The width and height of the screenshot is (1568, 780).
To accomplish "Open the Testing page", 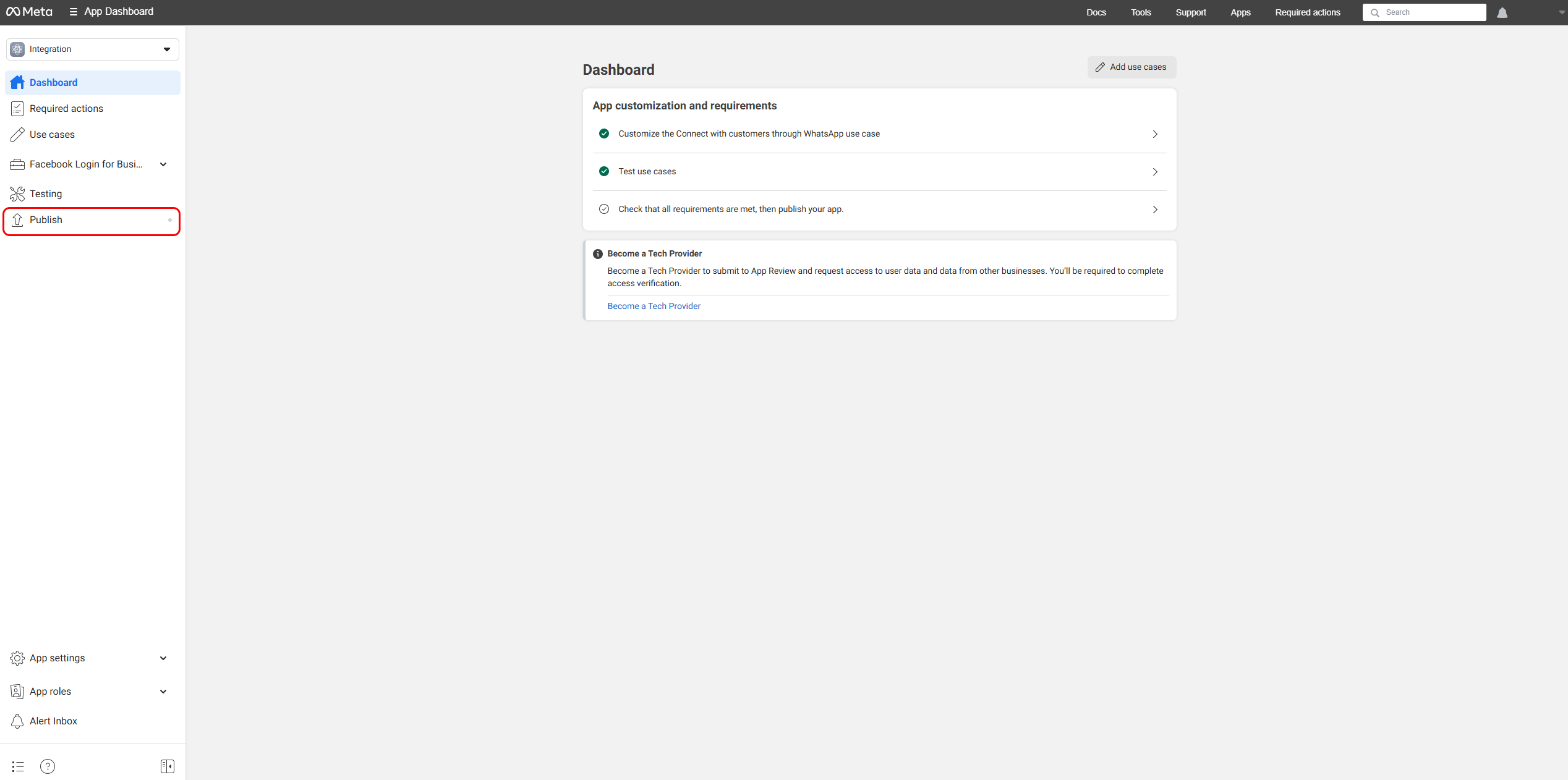I will (93, 194).
